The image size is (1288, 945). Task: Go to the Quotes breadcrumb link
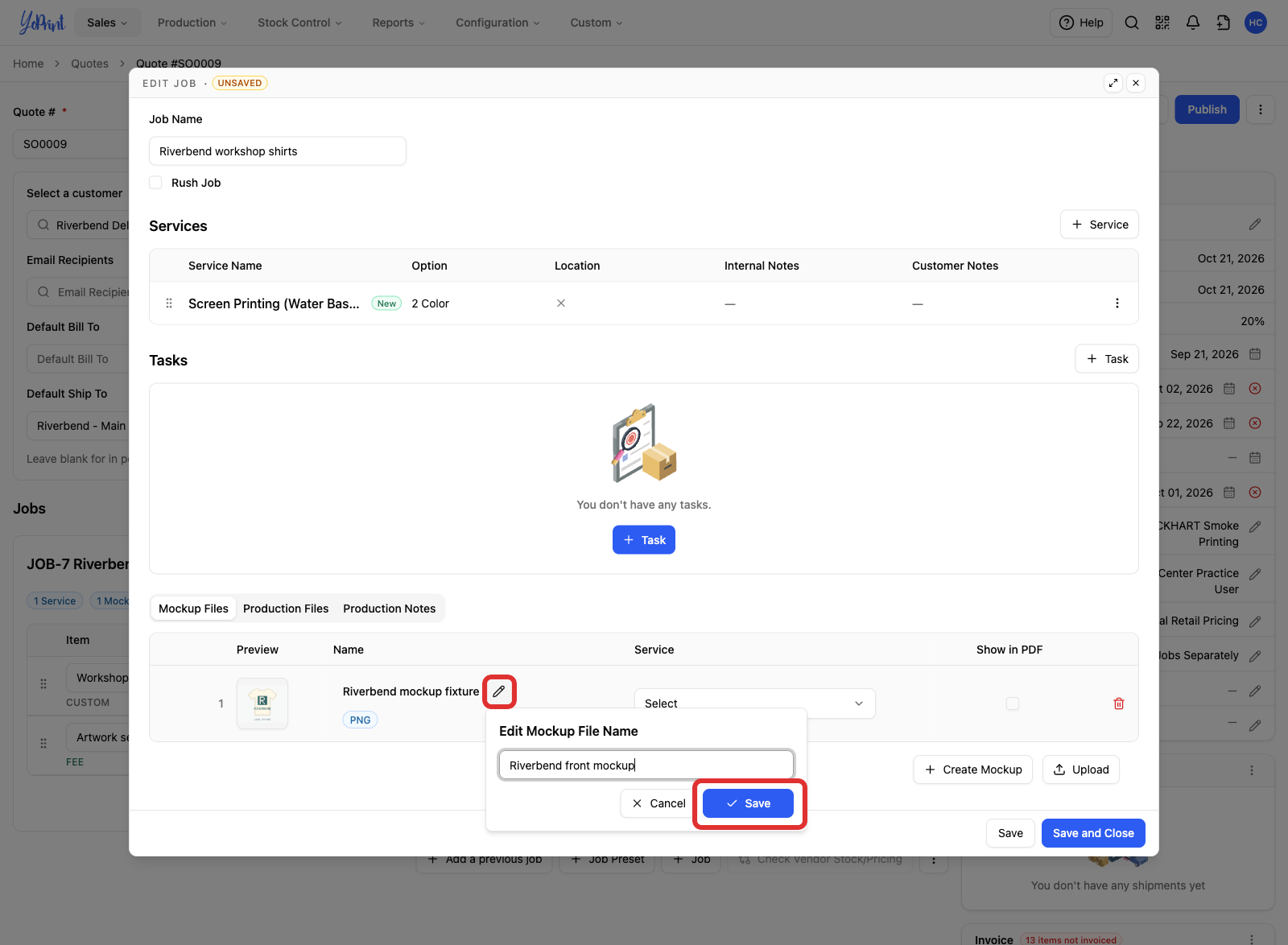(x=89, y=64)
